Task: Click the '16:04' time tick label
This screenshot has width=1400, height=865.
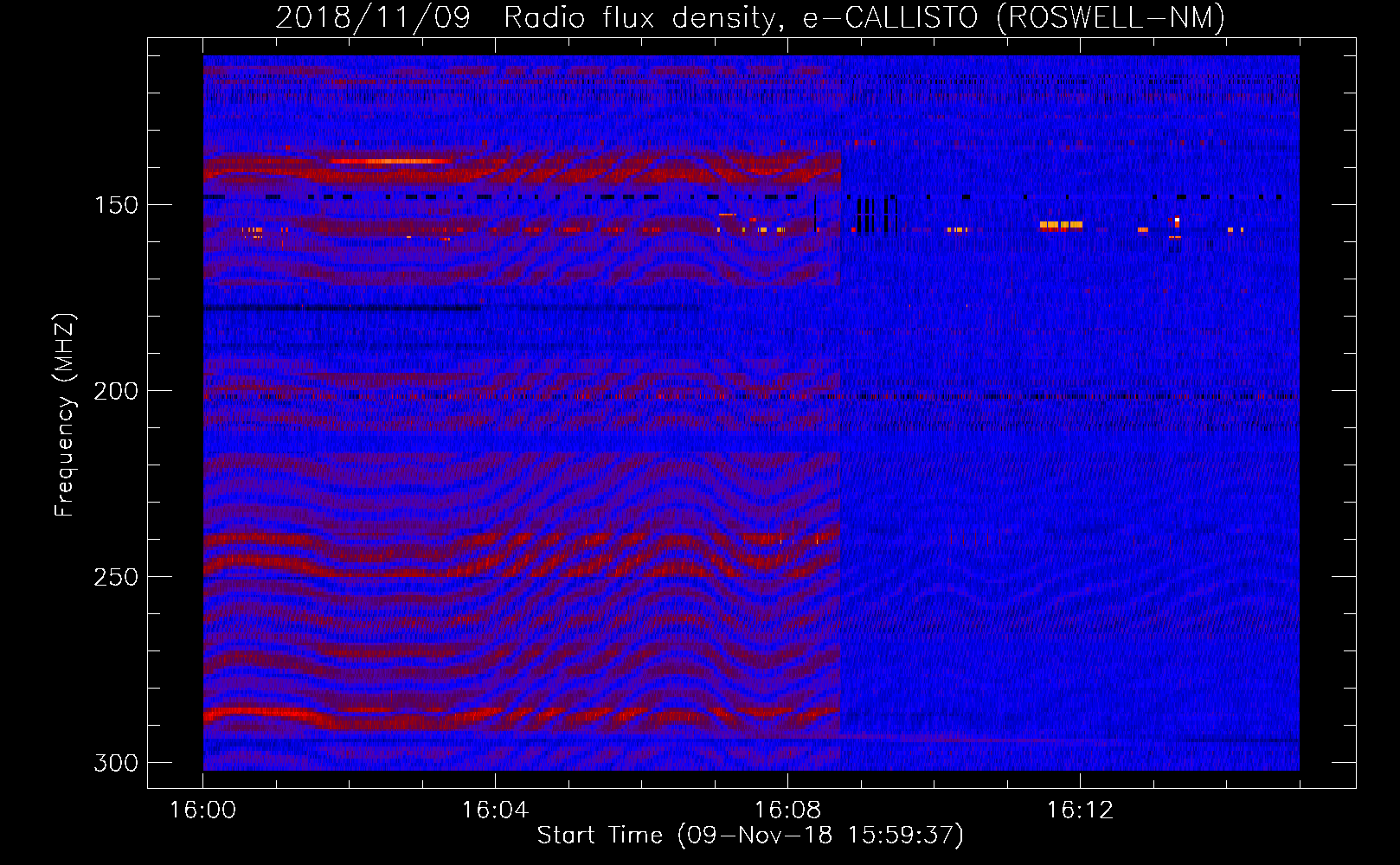Action: (x=495, y=811)
